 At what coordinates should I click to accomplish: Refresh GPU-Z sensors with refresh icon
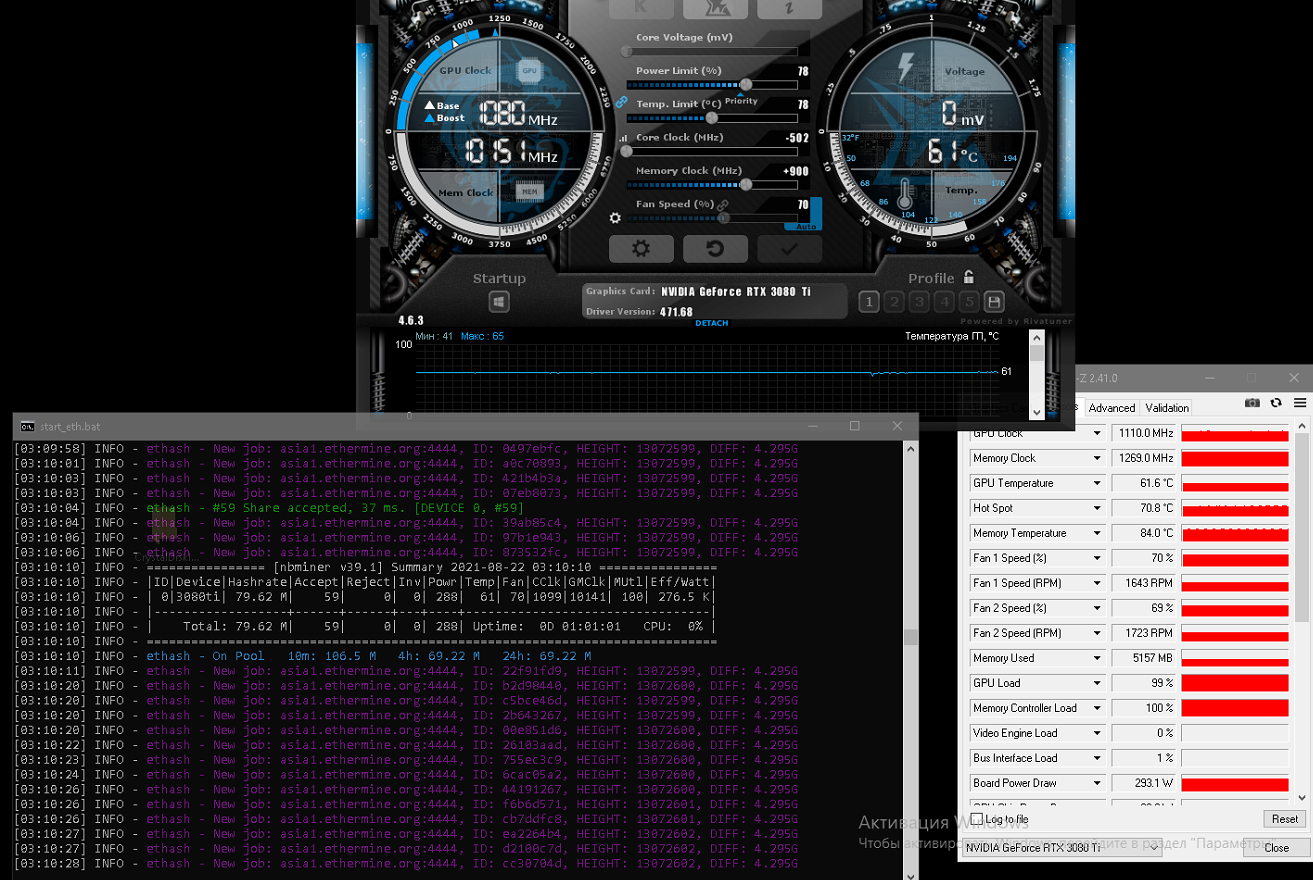[x=1276, y=402]
